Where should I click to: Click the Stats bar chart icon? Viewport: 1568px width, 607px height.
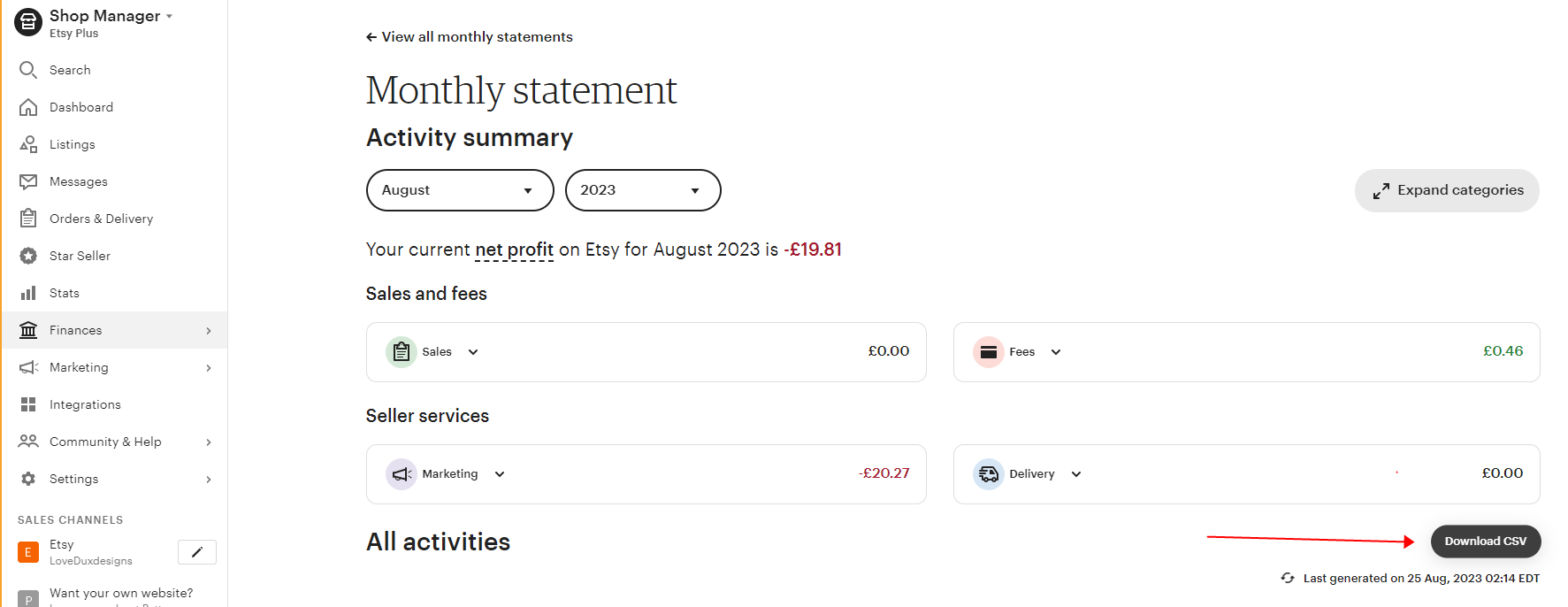click(x=28, y=293)
